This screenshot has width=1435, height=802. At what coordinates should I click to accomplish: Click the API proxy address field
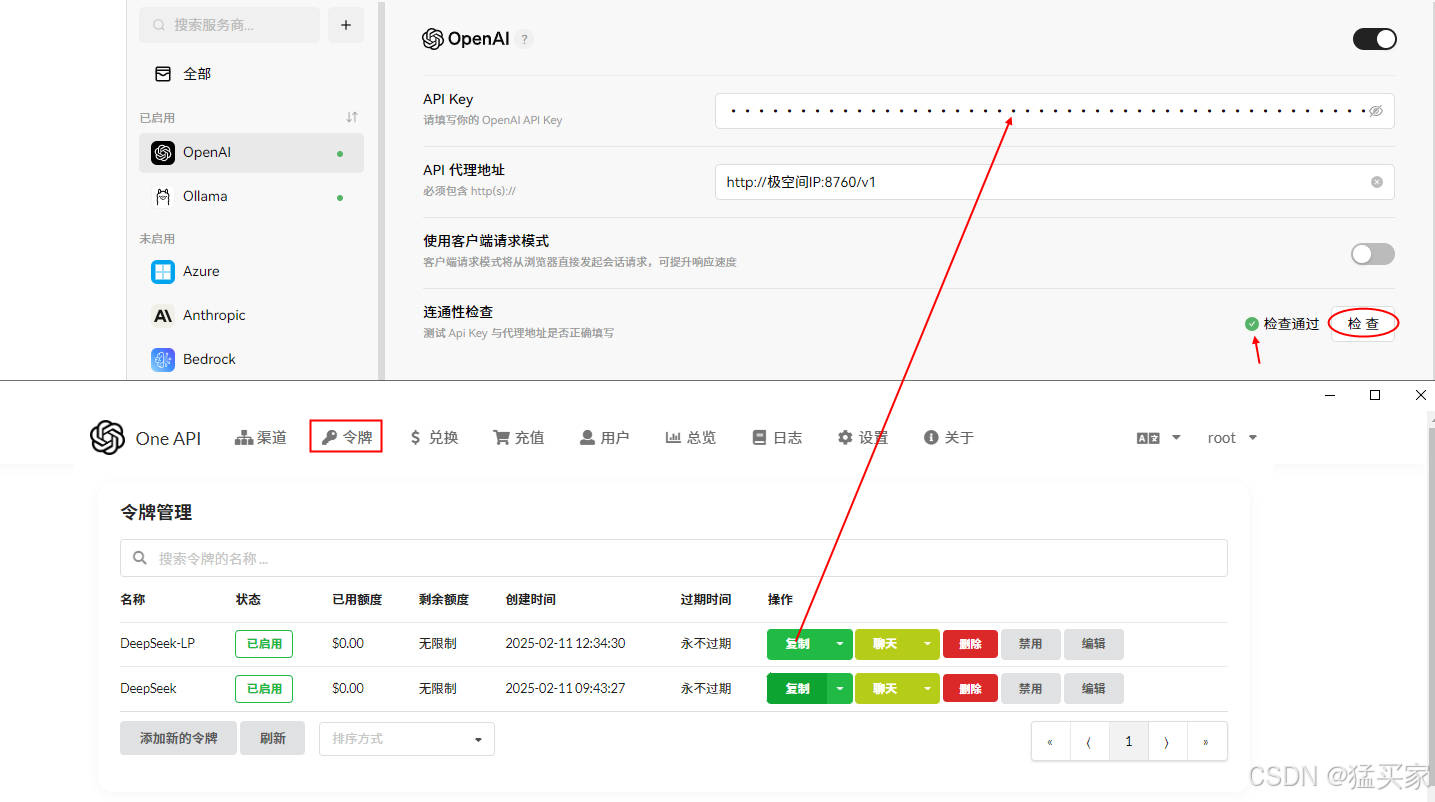coord(1054,182)
